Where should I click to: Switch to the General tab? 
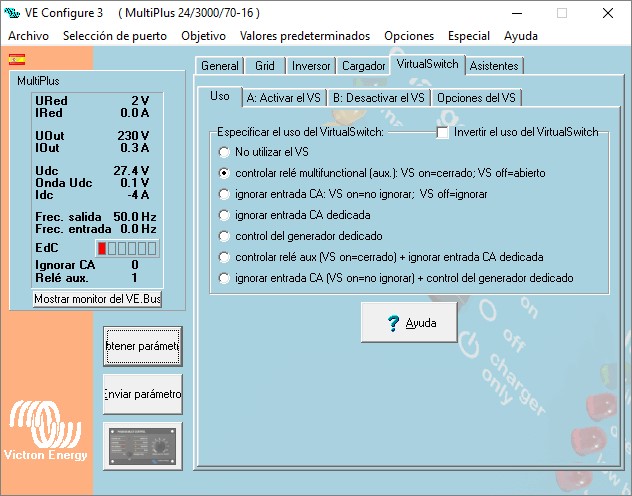(220, 66)
